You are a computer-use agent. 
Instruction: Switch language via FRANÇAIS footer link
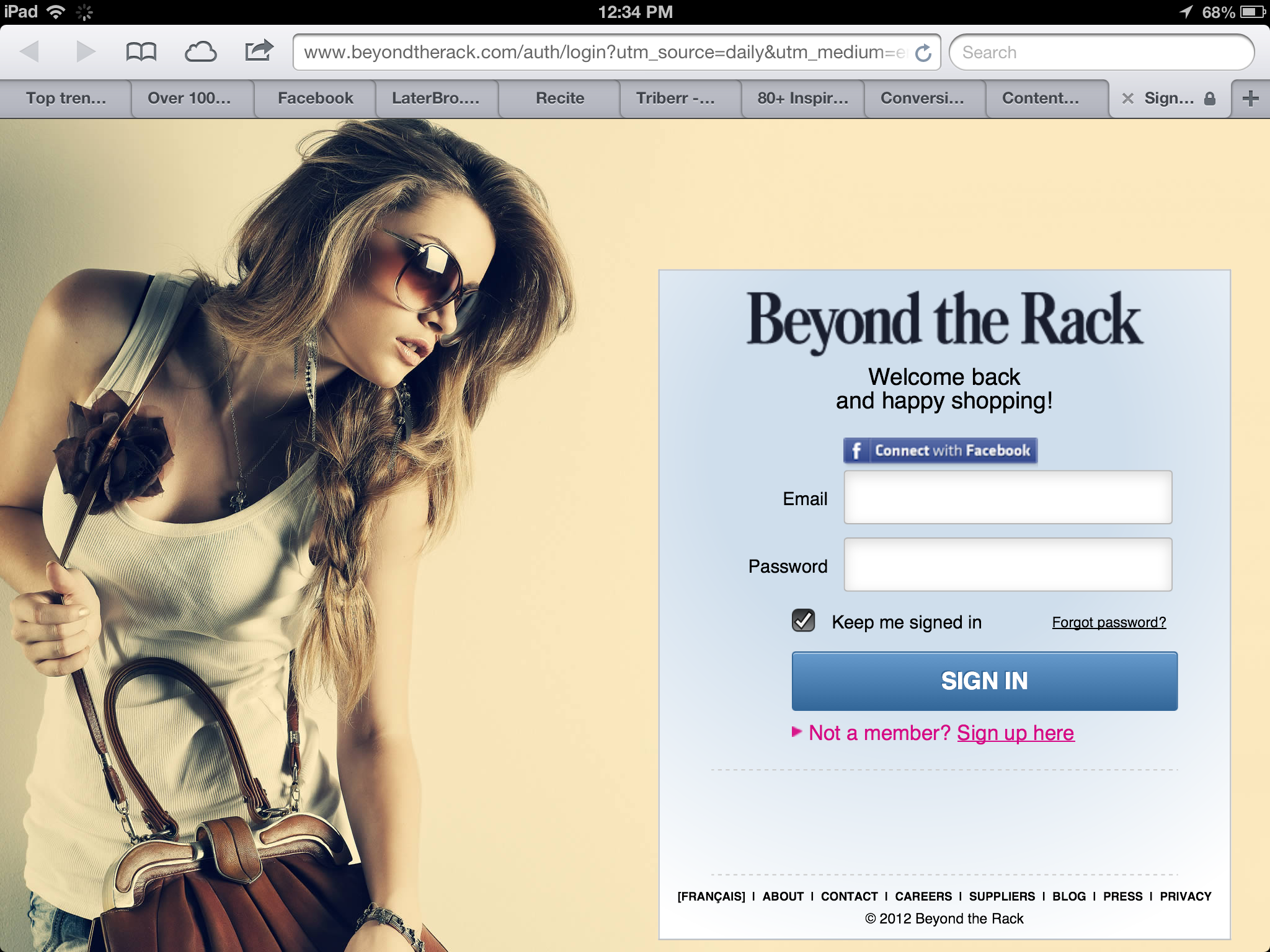click(x=711, y=896)
